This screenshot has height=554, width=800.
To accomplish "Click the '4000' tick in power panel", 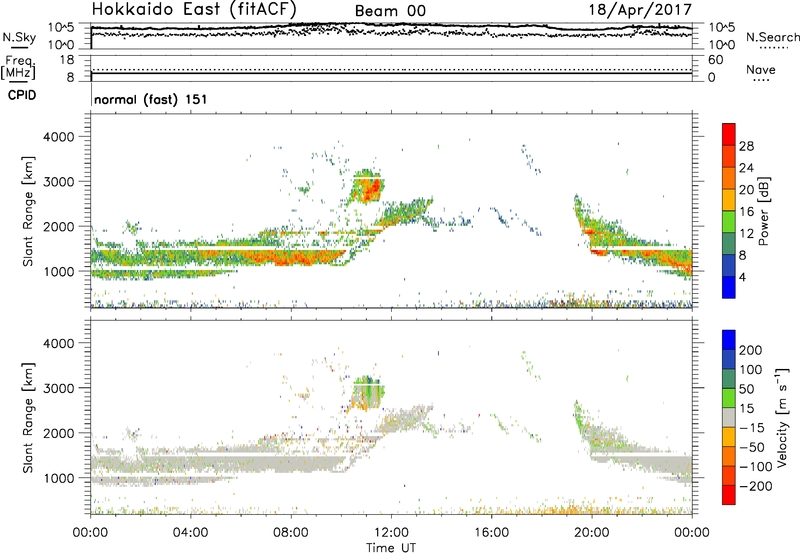I will [58, 137].
